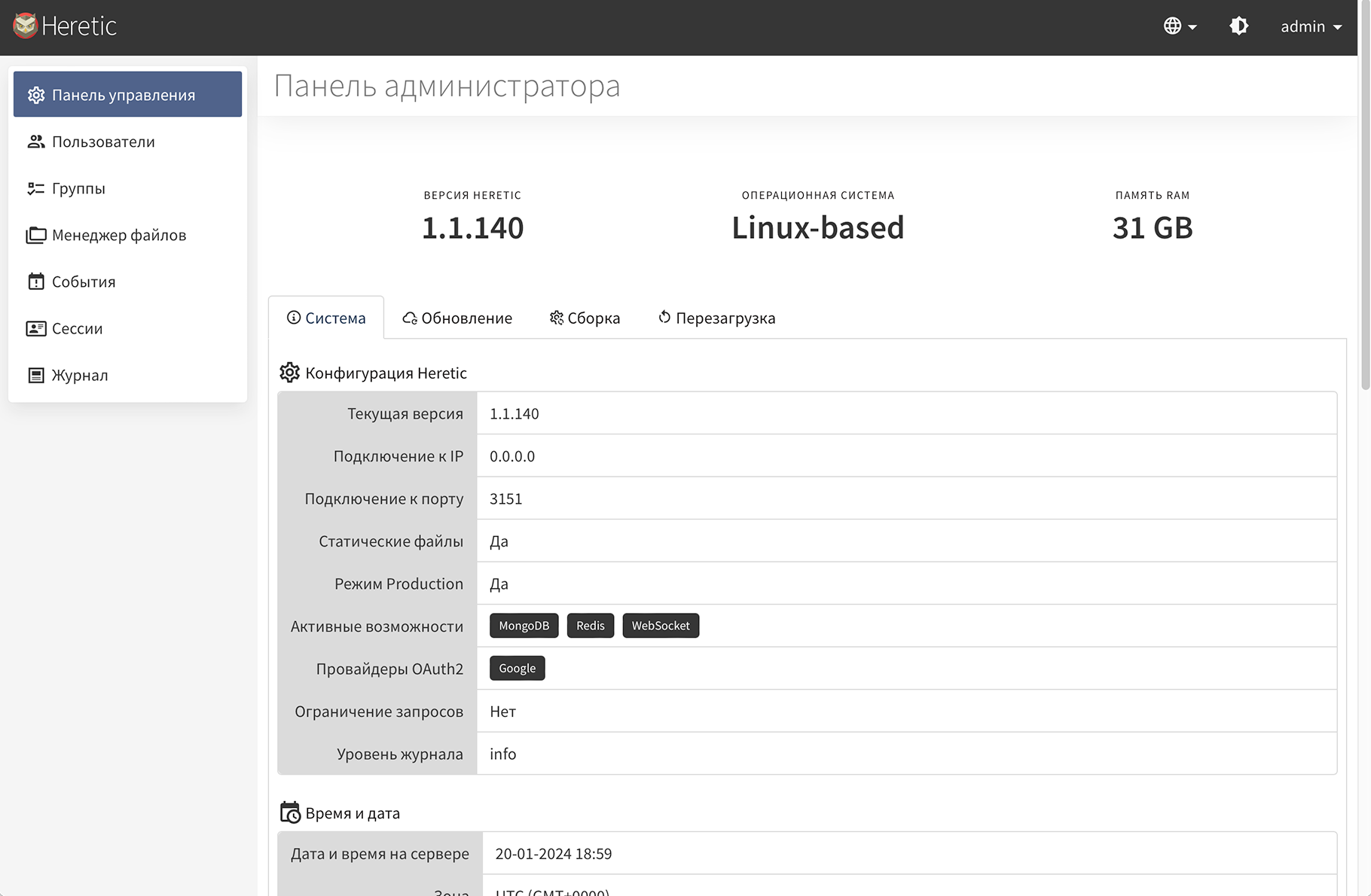1371x896 pixels.
Task: Click the 31 GB RAM value
Action: click(x=1153, y=227)
